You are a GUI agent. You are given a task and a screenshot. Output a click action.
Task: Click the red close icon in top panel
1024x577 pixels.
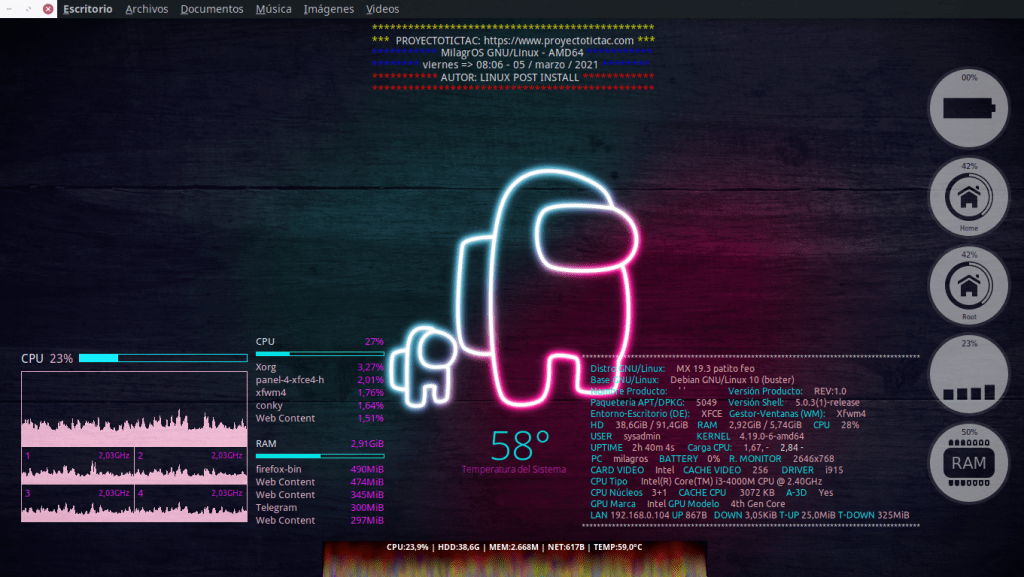pyautogui.click(x=48, y=9)
